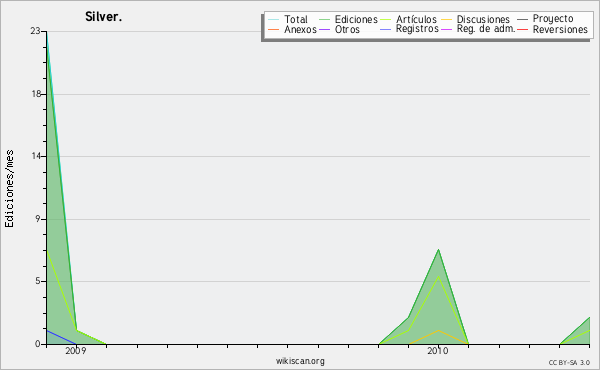The height and width of the screenshot is (370, 600).
Task: Select the 'Artículos' legend entry
Action: (x=416, y=19)
